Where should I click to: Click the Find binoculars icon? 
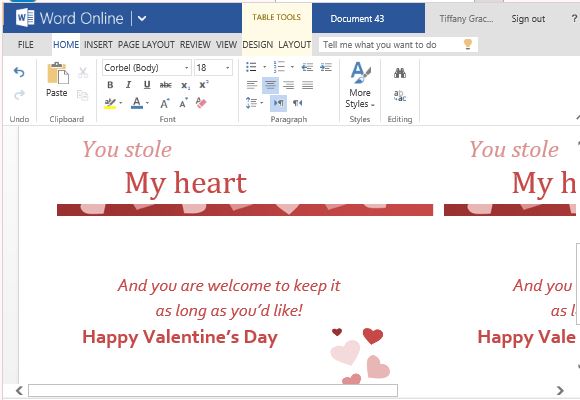coord(400,73)
